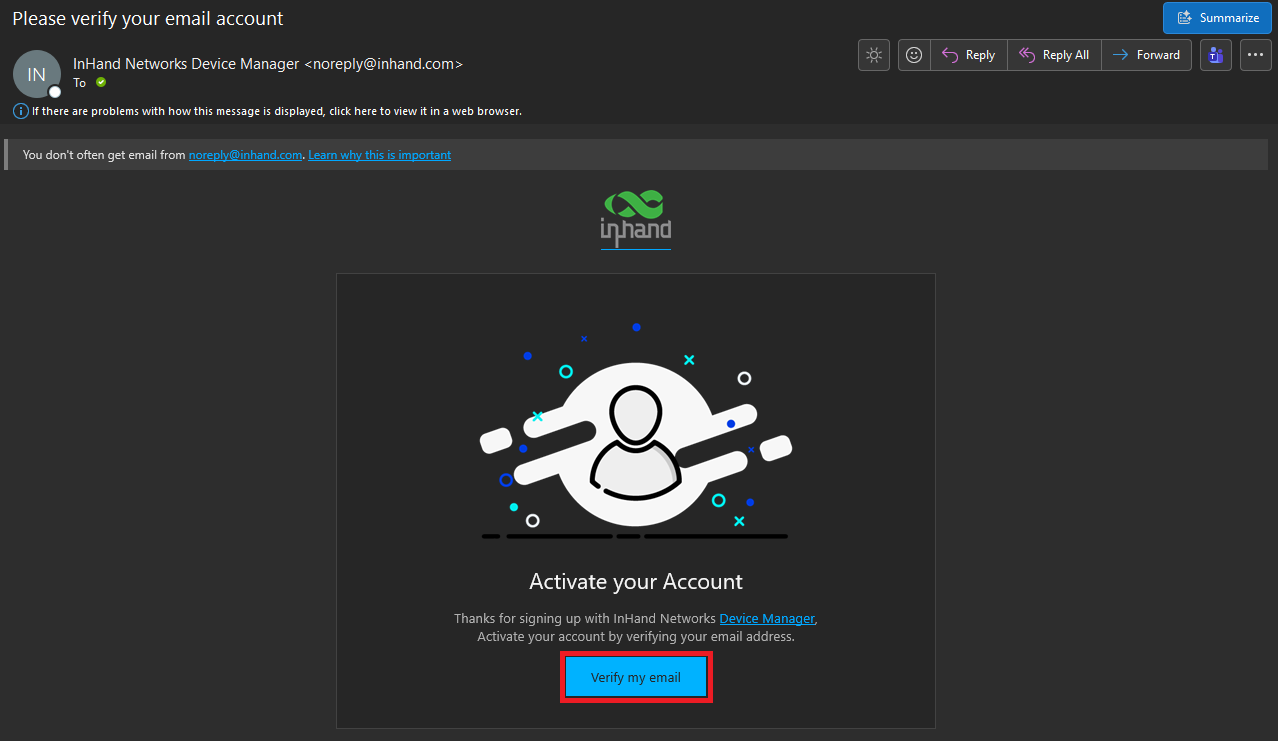Switch theme with the sun icon
Image resolution: width=1278 pixels, height=741 pixels.
pyautogui.click(x=874, y=55)
